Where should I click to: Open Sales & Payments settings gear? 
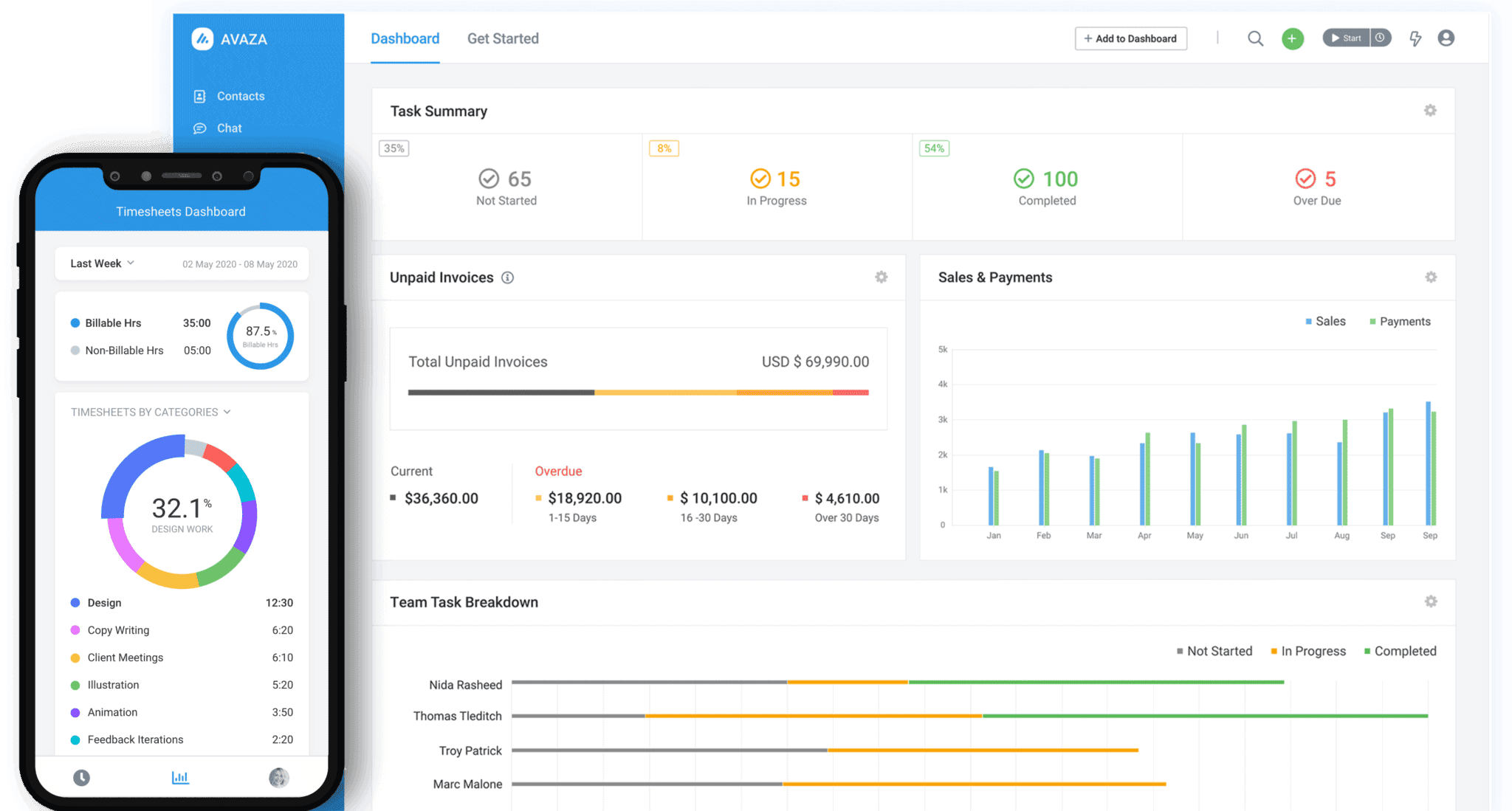pos(1431,277)
